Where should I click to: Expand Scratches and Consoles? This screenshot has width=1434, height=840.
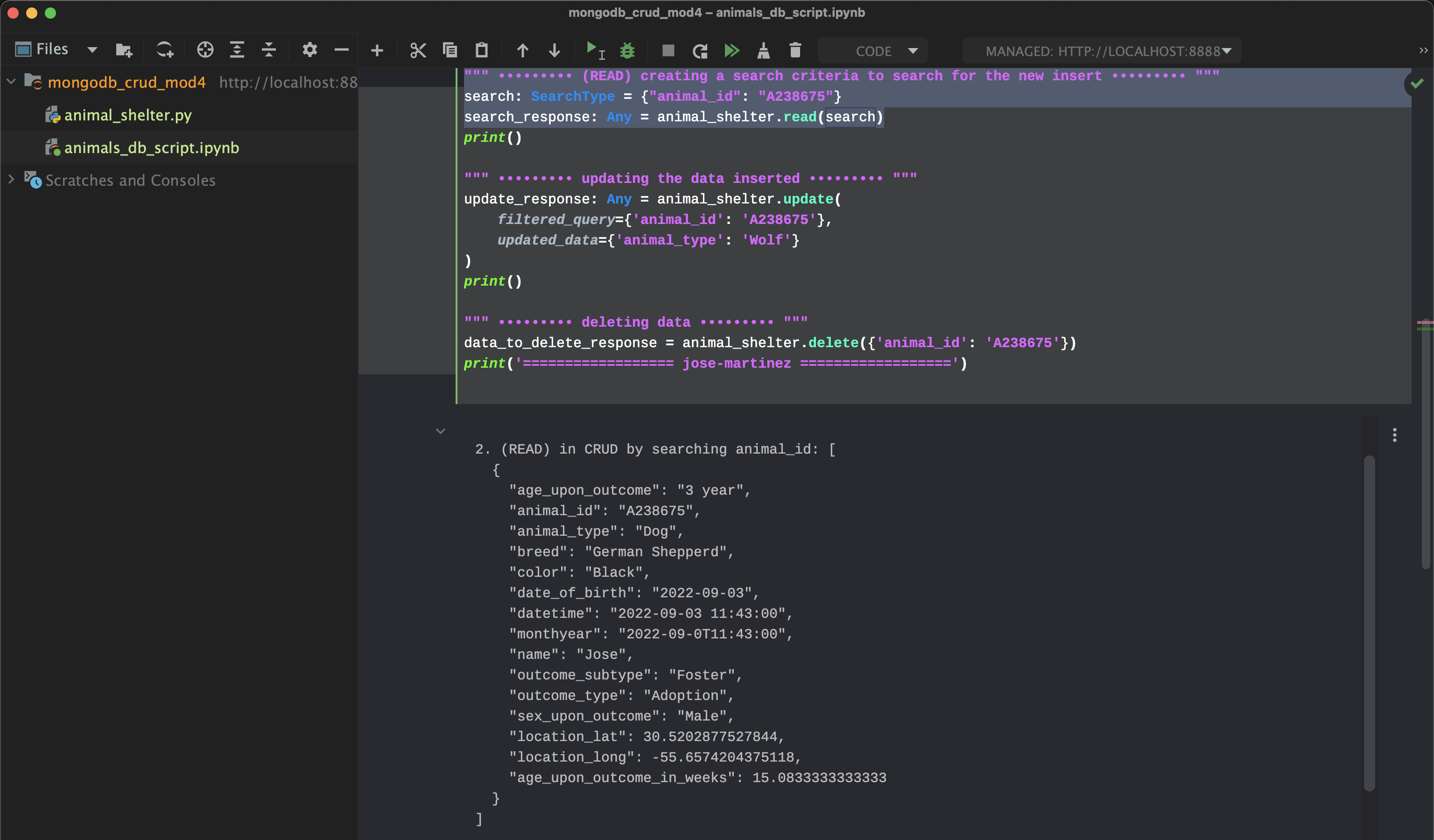coord(11,180)
